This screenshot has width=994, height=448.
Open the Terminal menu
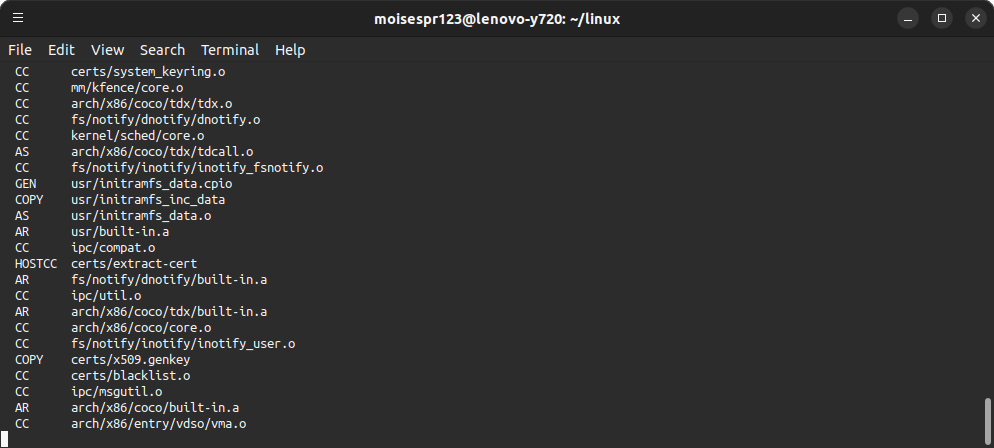229,50
